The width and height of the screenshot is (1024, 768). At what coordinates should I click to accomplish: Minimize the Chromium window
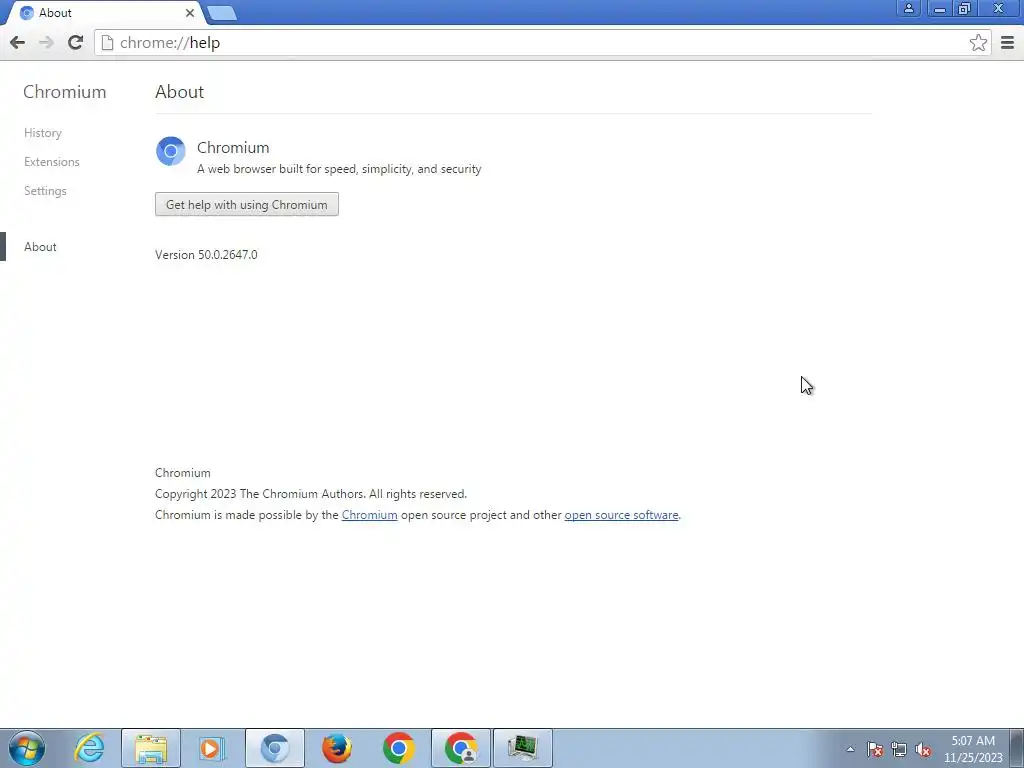click(x=940, y=8)
